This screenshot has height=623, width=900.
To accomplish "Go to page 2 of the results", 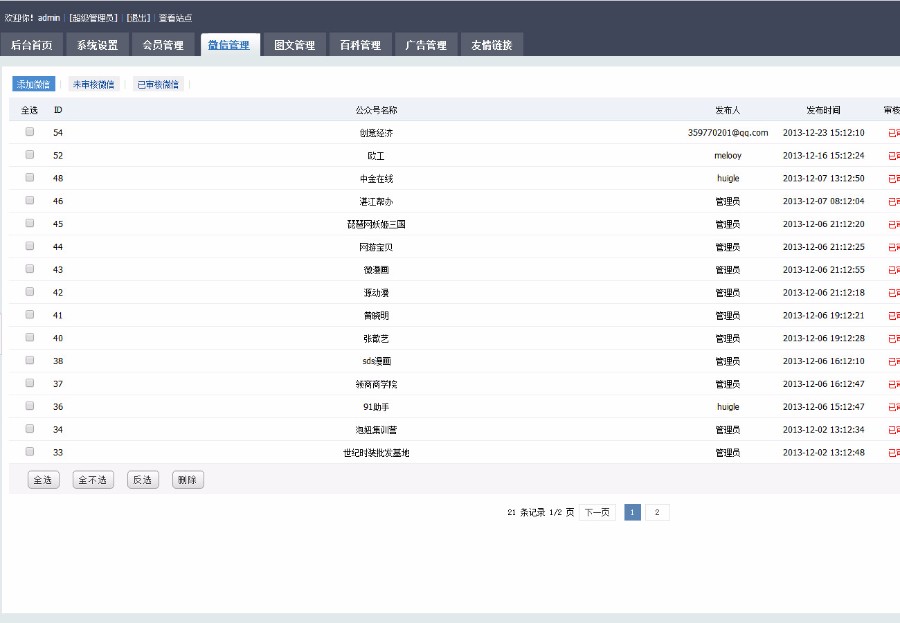I will pos(657,512).
